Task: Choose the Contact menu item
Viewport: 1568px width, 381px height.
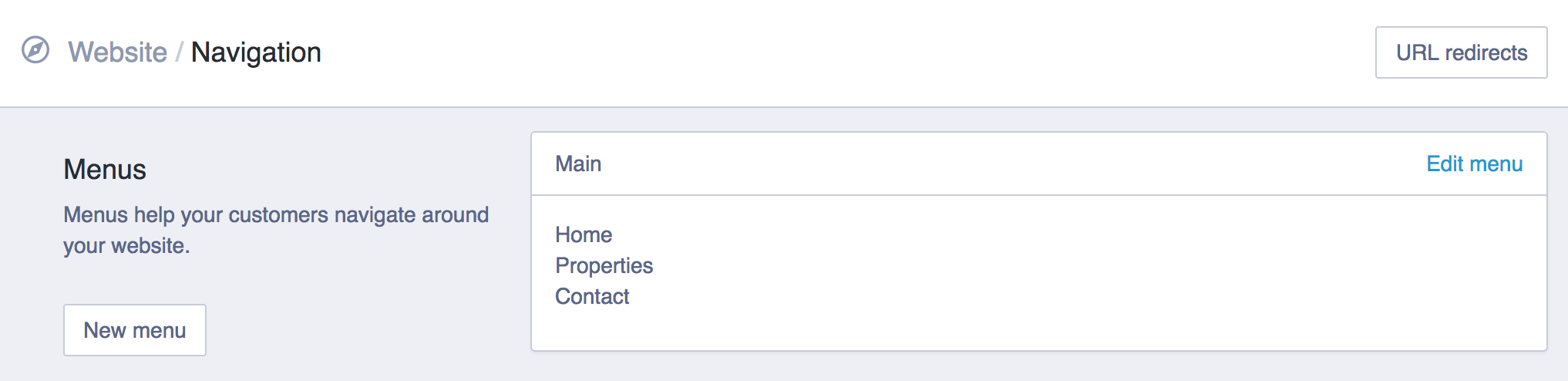Action: click(592, 296)
